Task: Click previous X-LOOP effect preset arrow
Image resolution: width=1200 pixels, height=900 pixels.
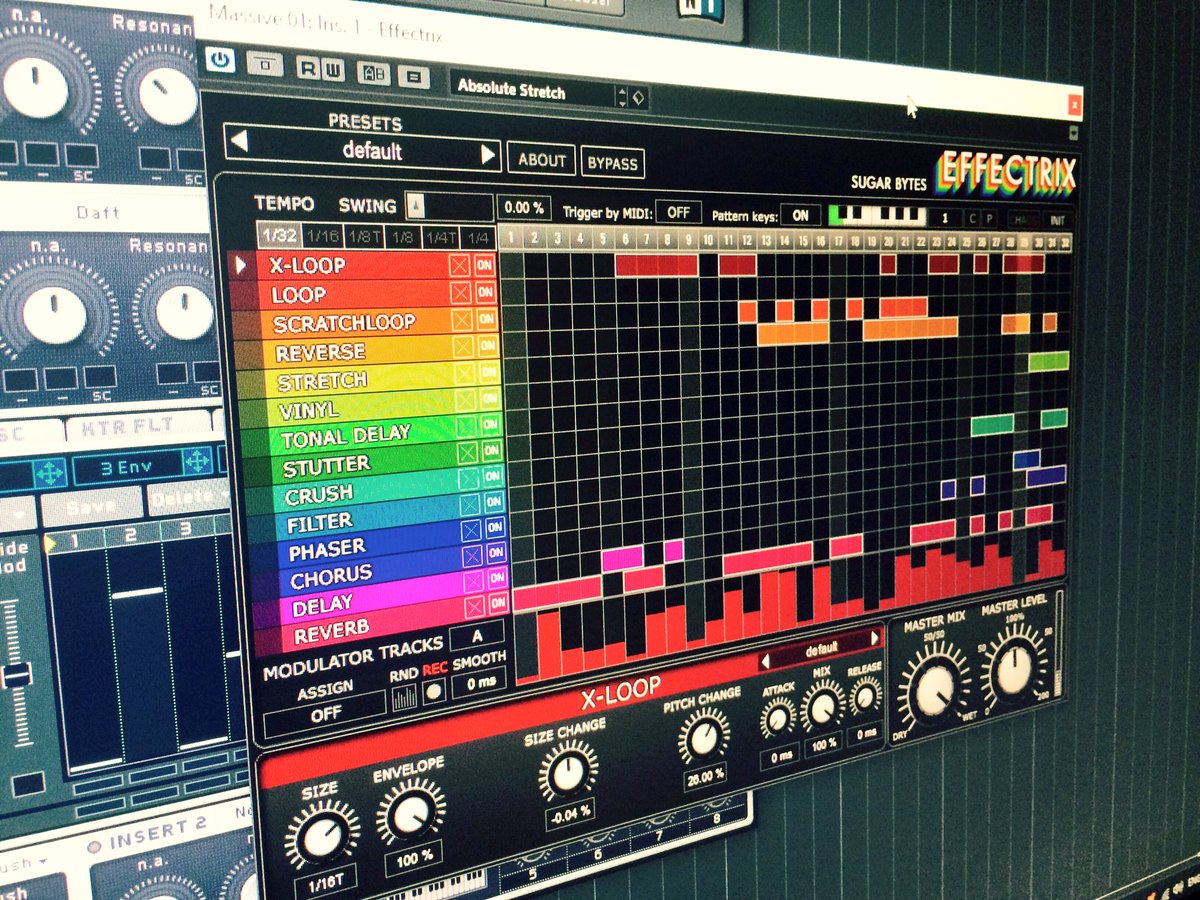Action: click(x=766, y=660)
